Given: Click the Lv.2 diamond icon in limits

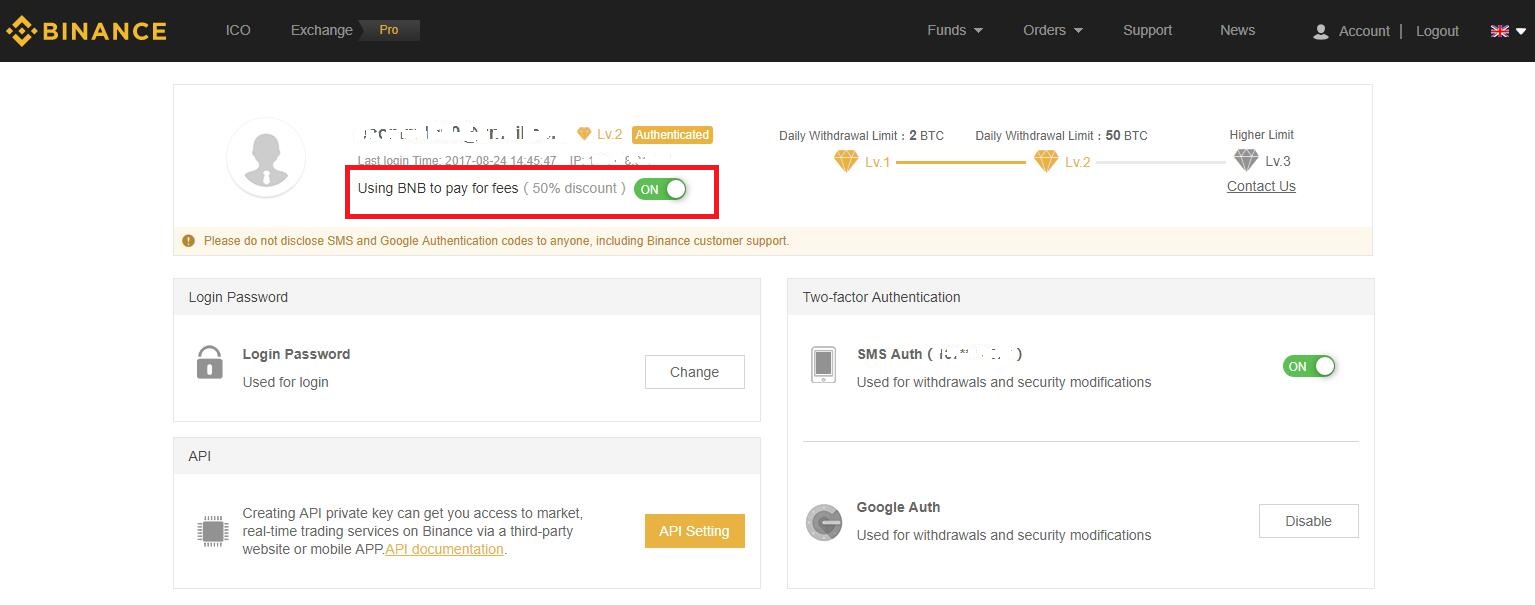Looking at the screenshot, I should [x=1046, y=161].
